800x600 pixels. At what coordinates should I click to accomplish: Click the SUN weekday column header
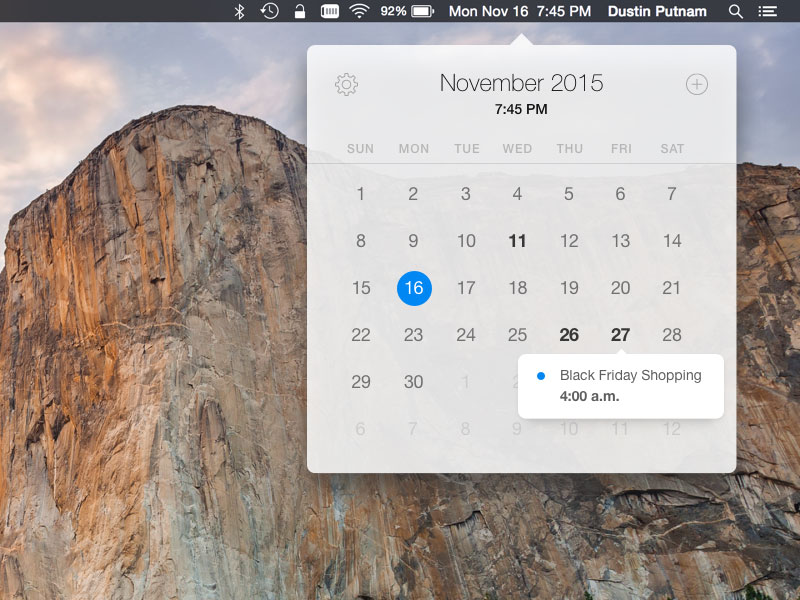click(360, 148)
